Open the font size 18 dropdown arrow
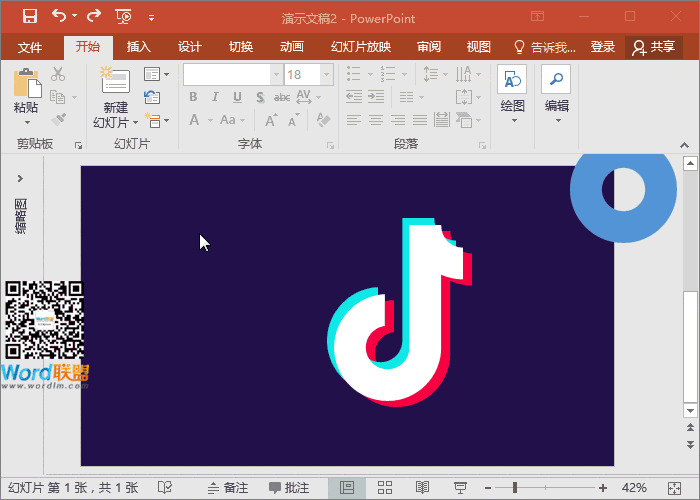This screenshot has width=700, height=500. pyautogui.click(x=327, y=75)
